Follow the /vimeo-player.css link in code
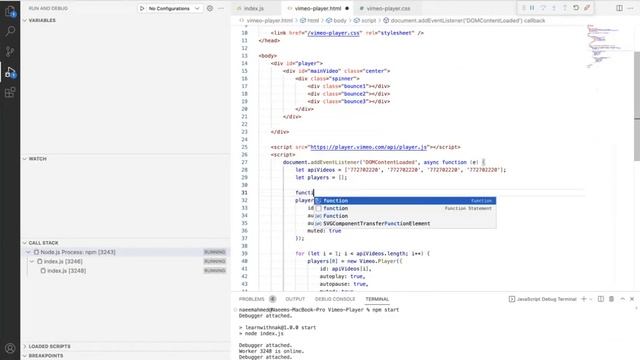This screenshot has height=360, width=640. [333, 33]
